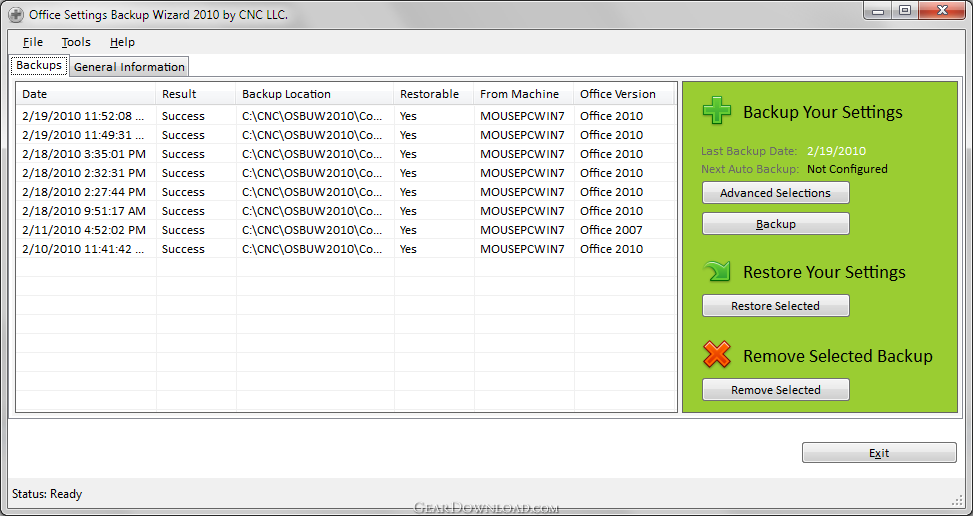The height and width of the screenshot is (516, 973).
Task: Select the 2/18/2010 2:32:31 PM backup
Action: click(x=346, y=173)
